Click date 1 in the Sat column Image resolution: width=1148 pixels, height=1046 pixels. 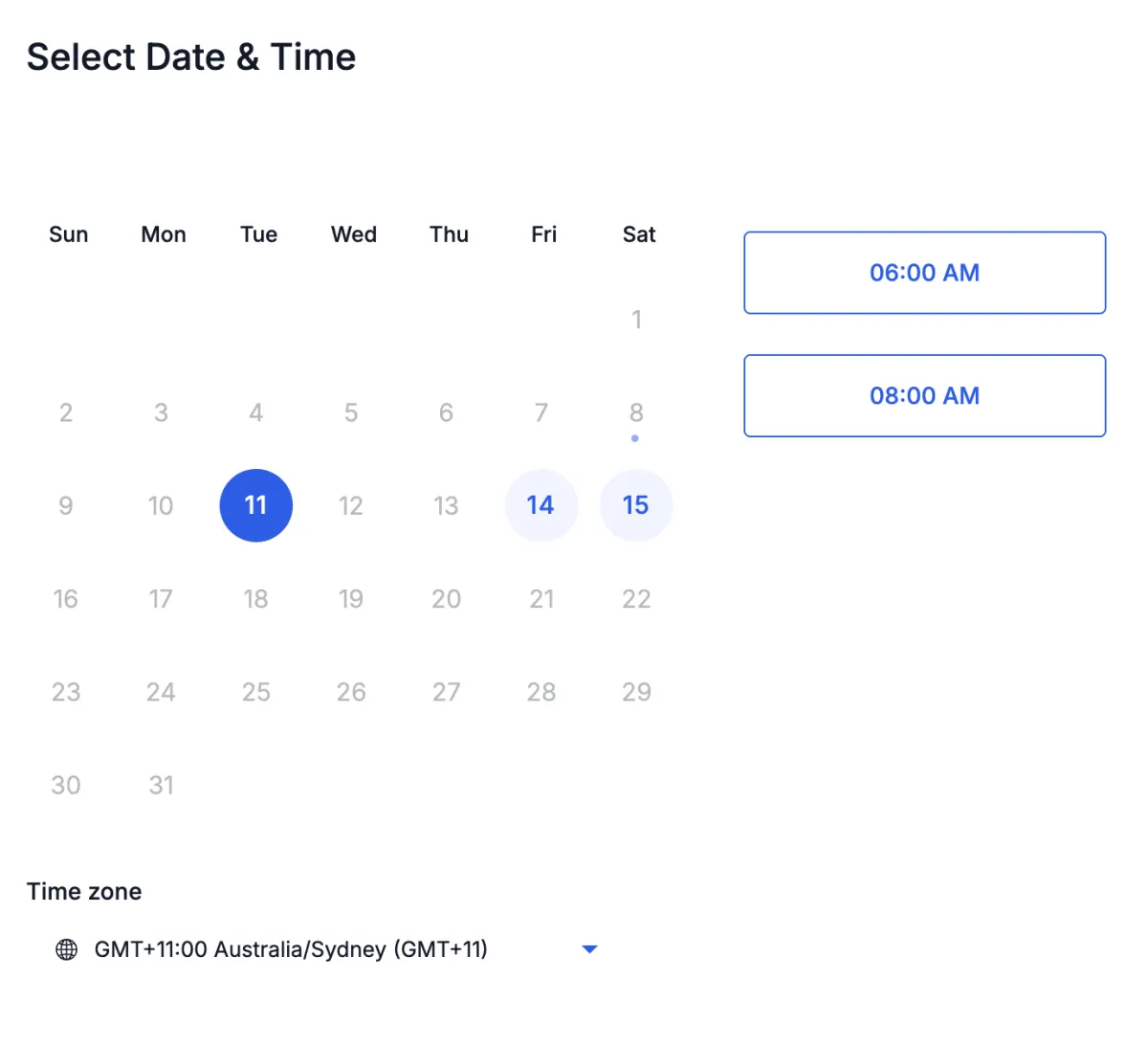pyautogui.click(x=636, y=320)
